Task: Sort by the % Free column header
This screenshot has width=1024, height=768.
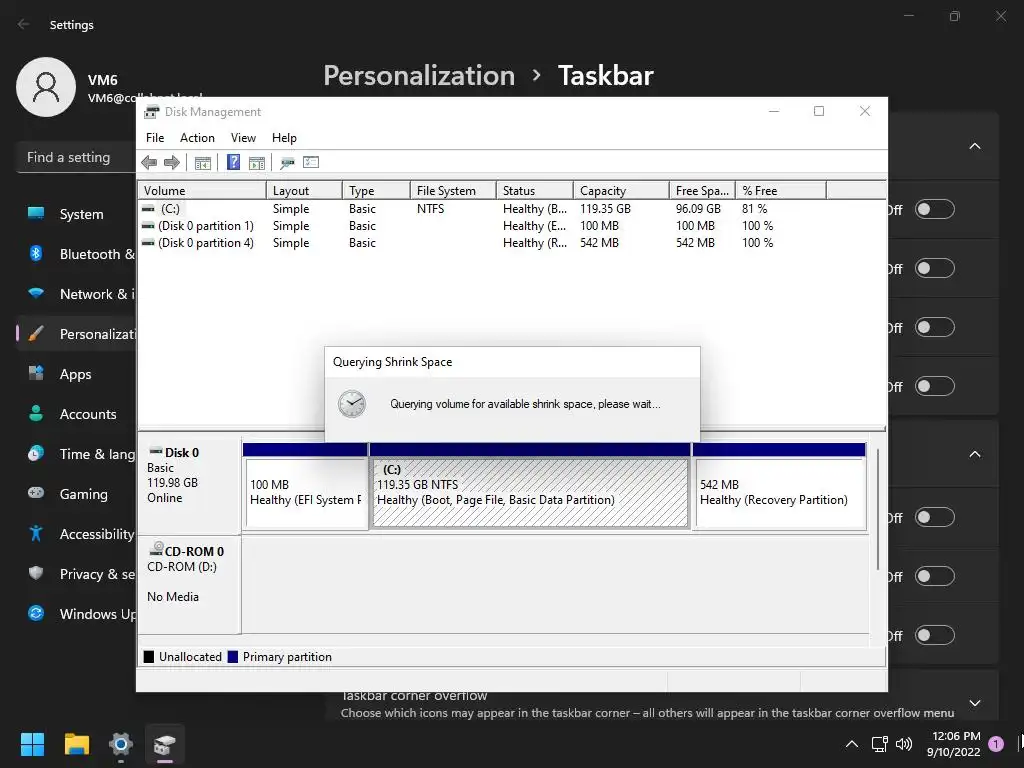Action: (x=780, y=191)
